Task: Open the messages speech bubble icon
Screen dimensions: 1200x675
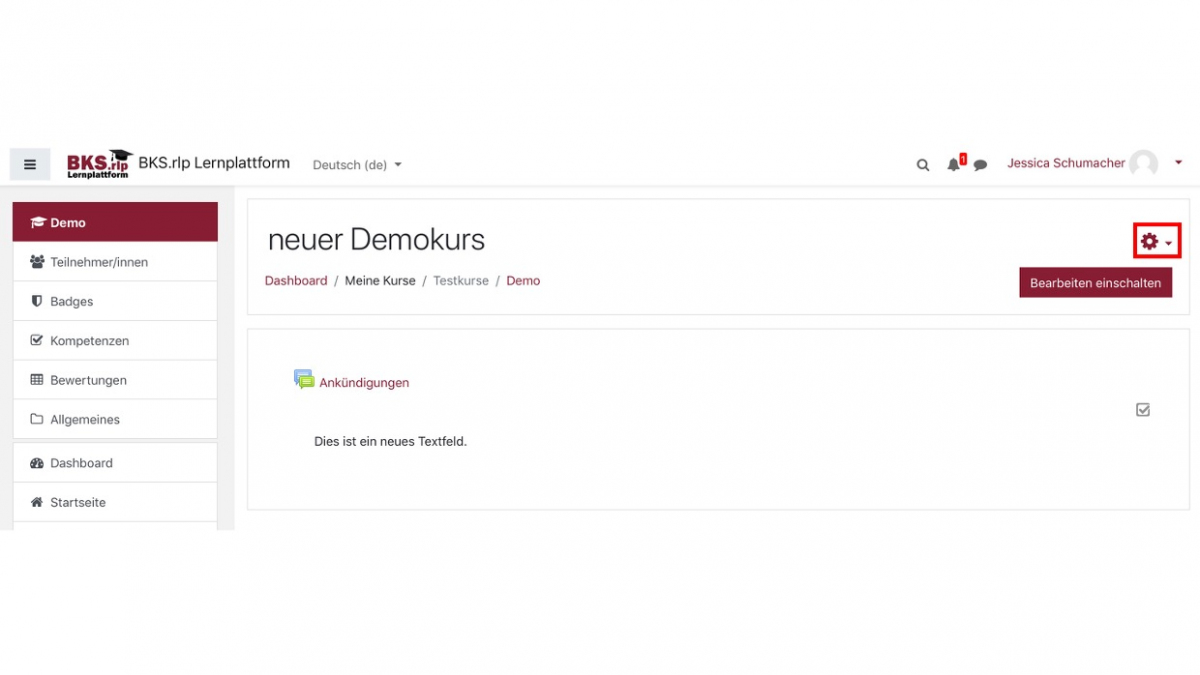Action: click(980, 165)
